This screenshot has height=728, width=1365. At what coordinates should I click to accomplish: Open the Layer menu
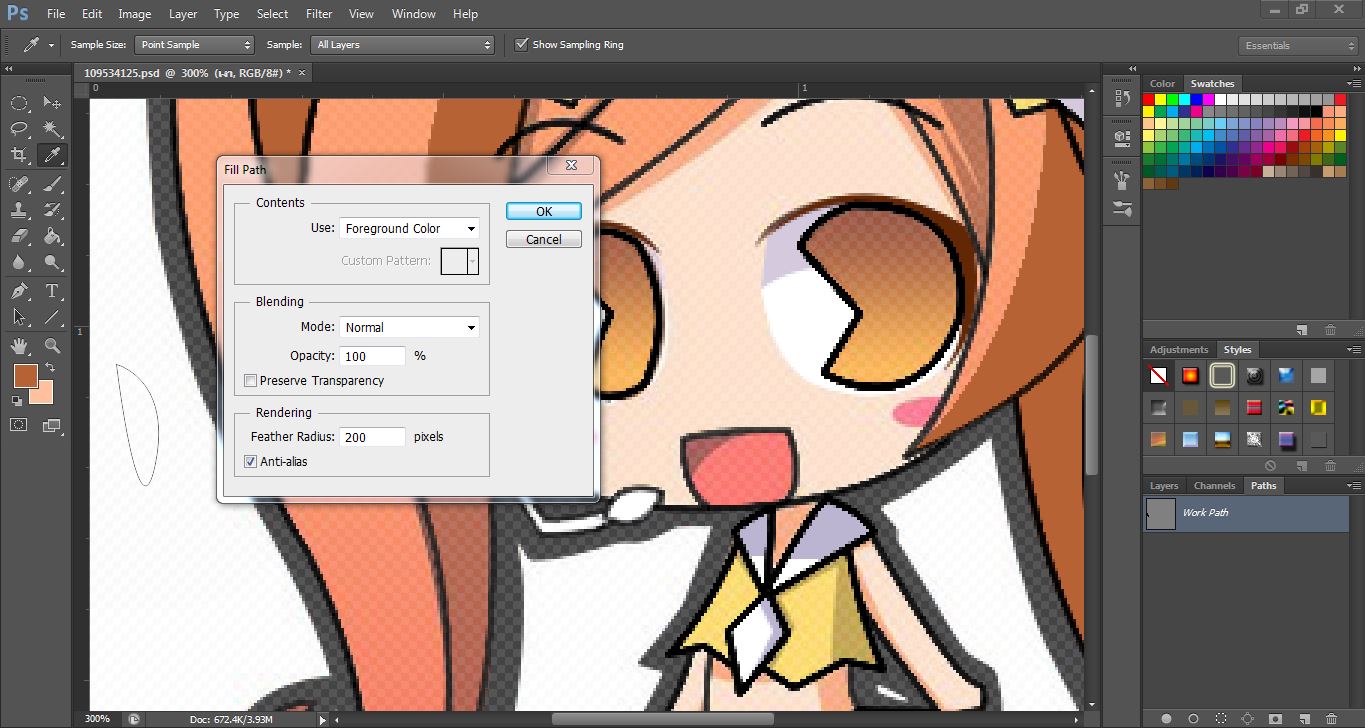(x=183, y=14)
